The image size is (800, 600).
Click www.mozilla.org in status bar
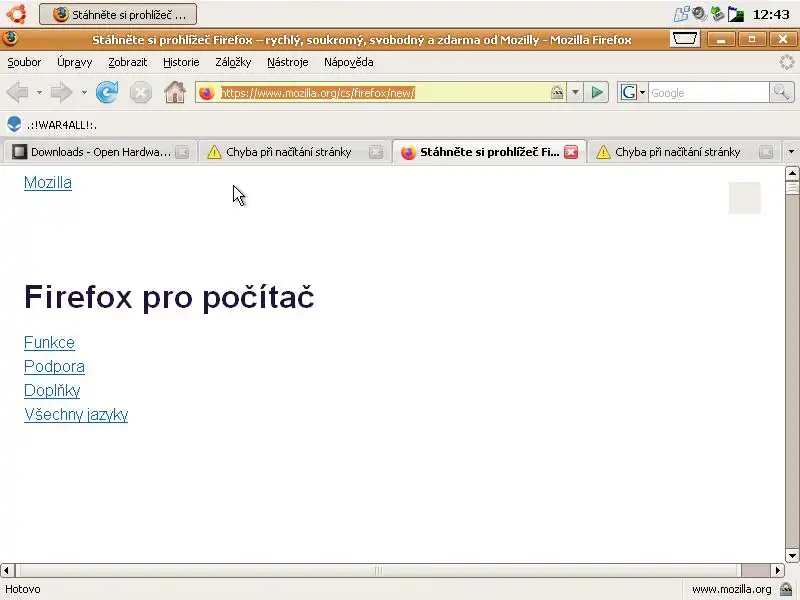point(732,589)
